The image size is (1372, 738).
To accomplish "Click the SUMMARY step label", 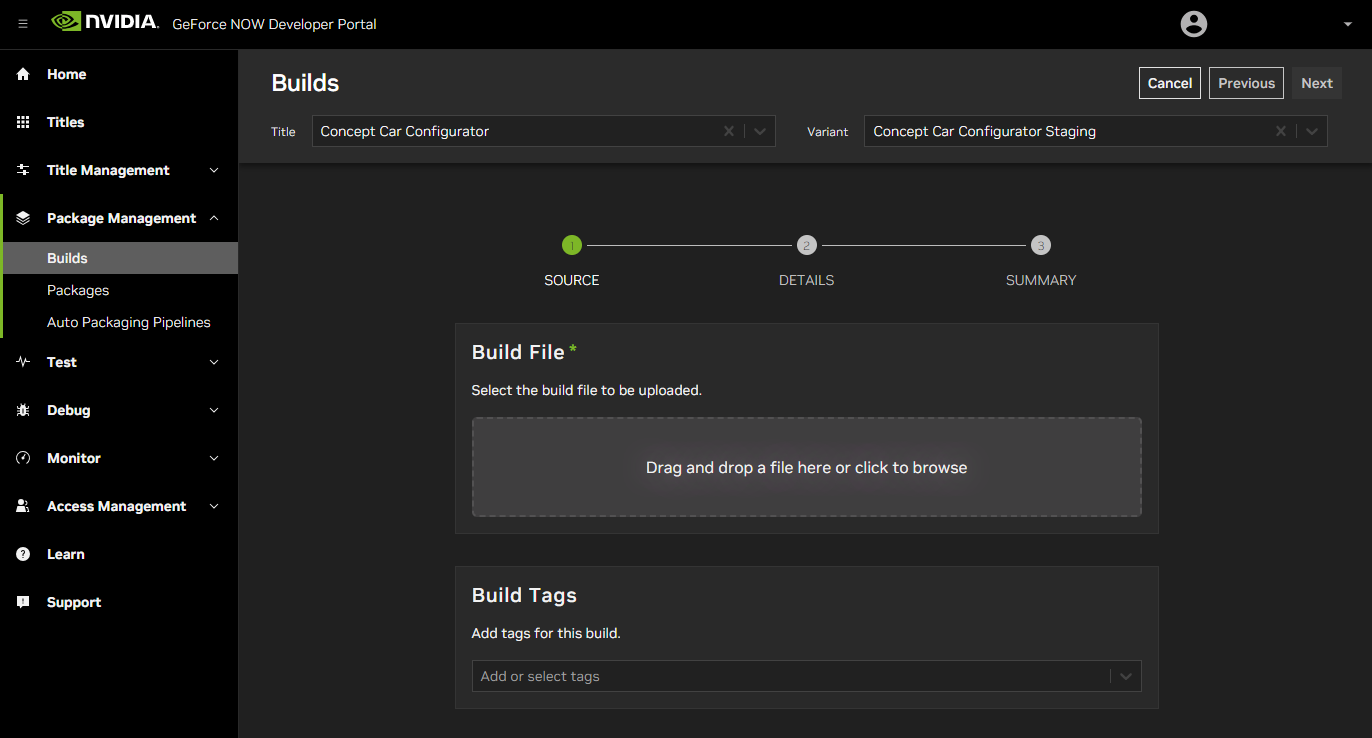I will [1041, 280].
